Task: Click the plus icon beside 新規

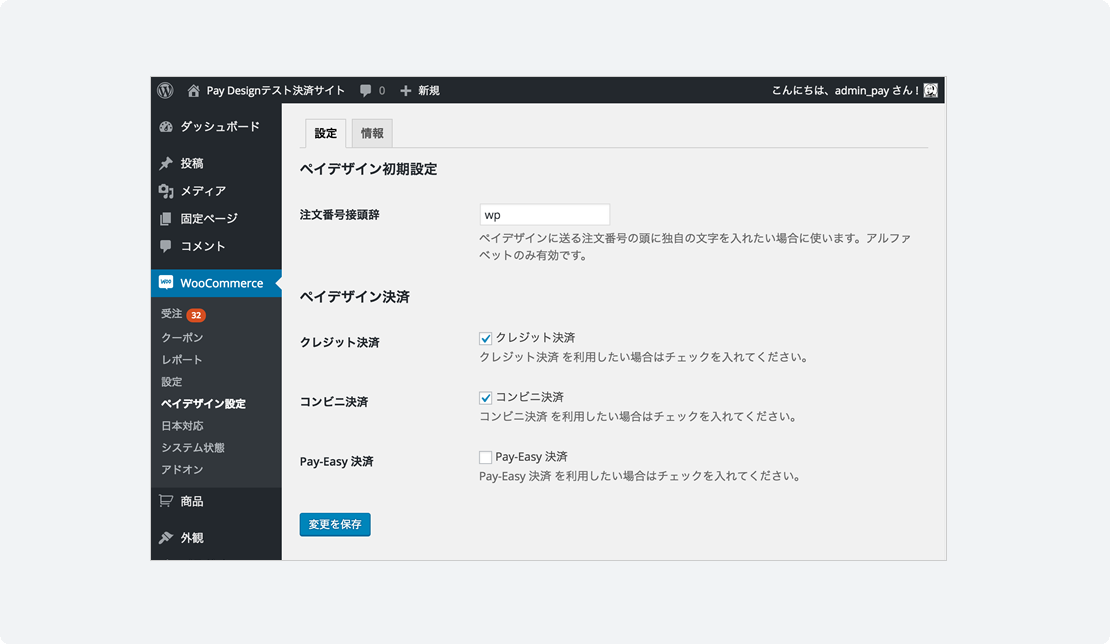Action: 406,91
